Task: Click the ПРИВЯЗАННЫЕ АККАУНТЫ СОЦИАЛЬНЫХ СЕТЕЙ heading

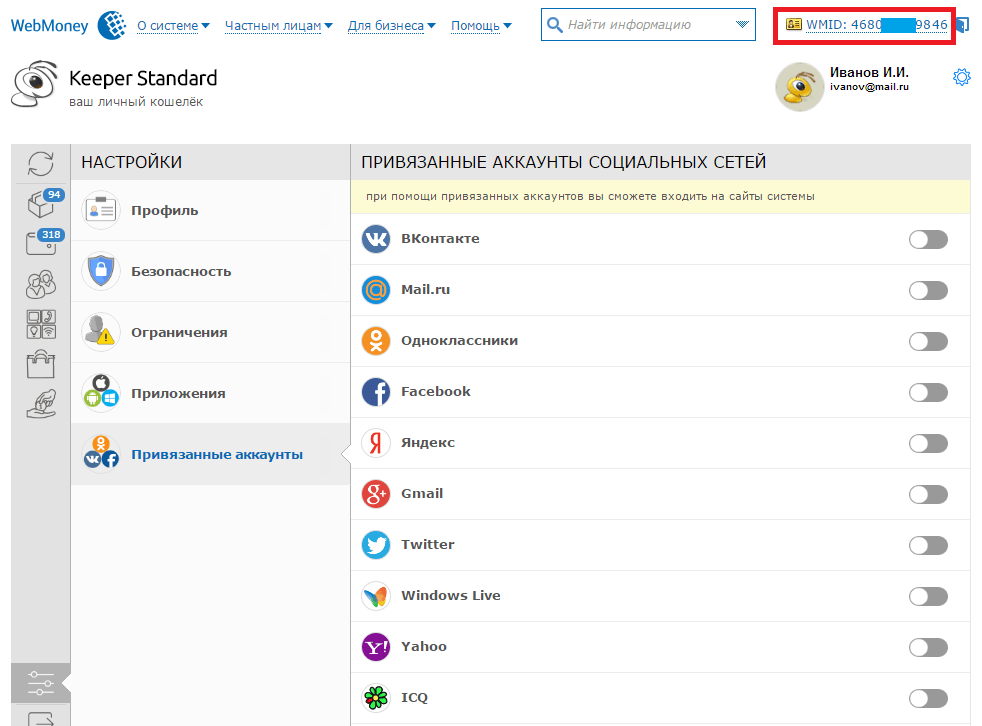Action: coord(564,162)
